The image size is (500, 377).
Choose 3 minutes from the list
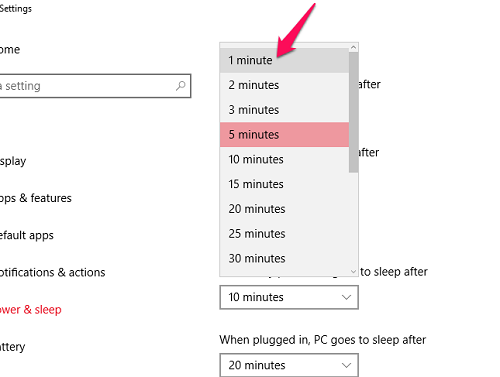[x=284, y=110]
